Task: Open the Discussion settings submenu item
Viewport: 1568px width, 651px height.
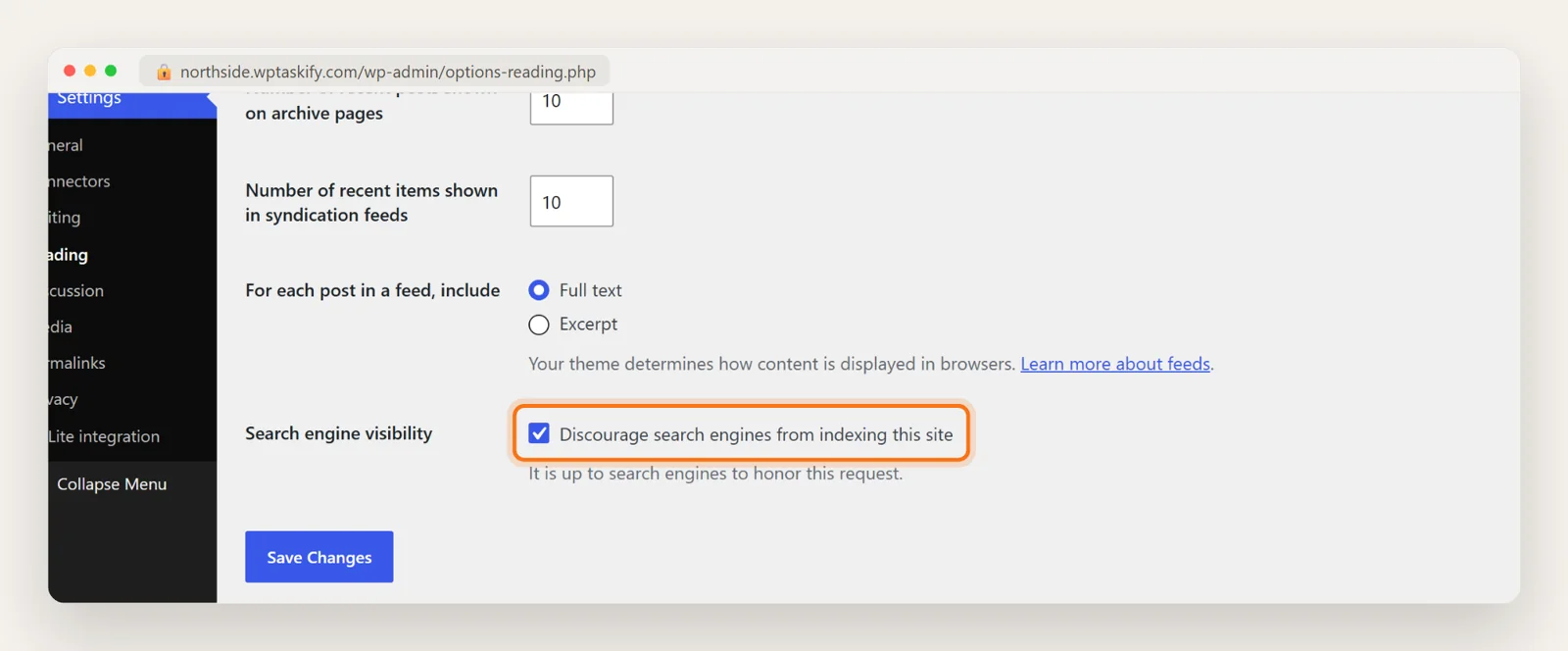Action: tap(76, 291)
